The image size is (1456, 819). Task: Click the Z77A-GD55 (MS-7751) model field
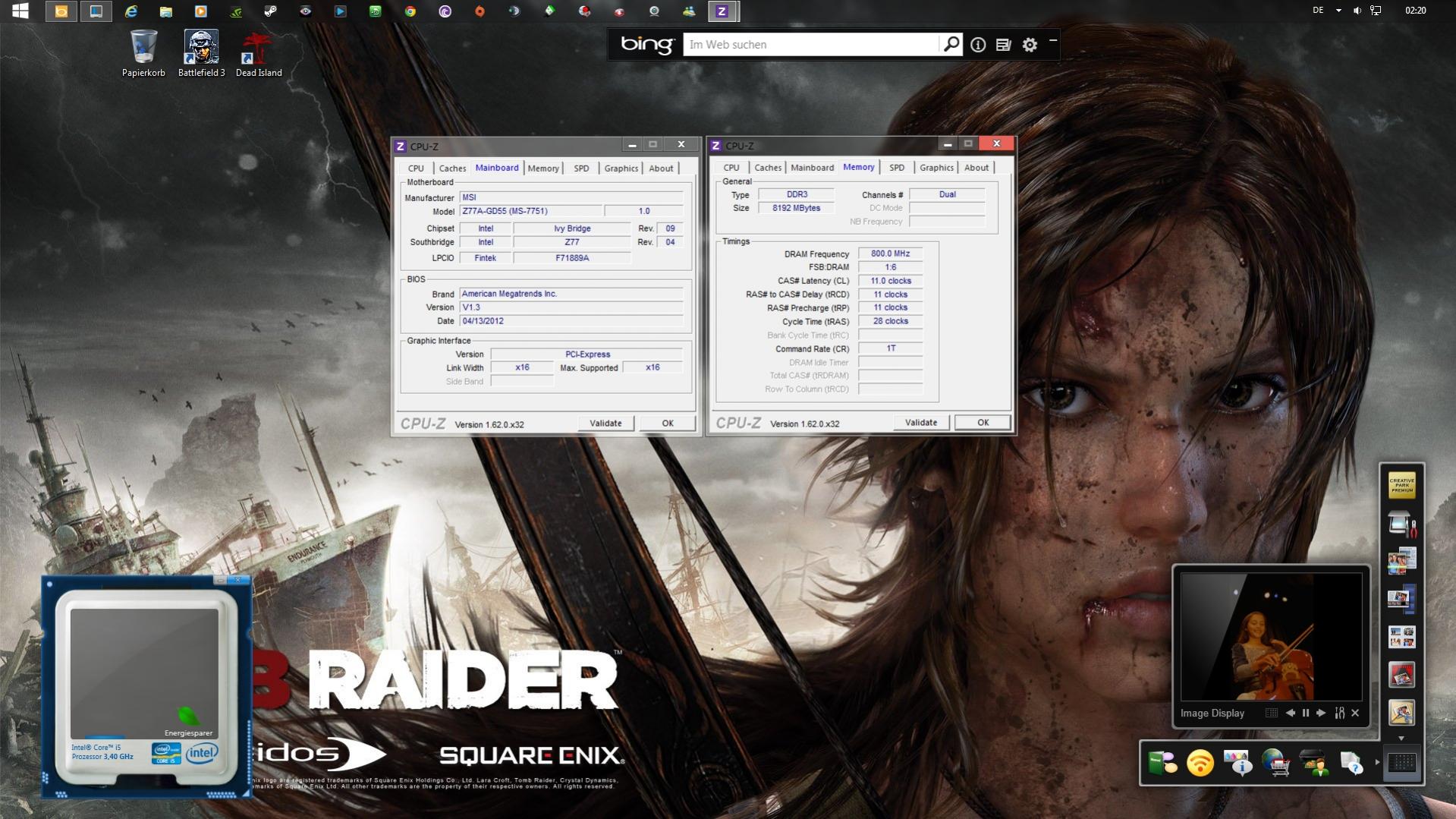pos(530,212)
